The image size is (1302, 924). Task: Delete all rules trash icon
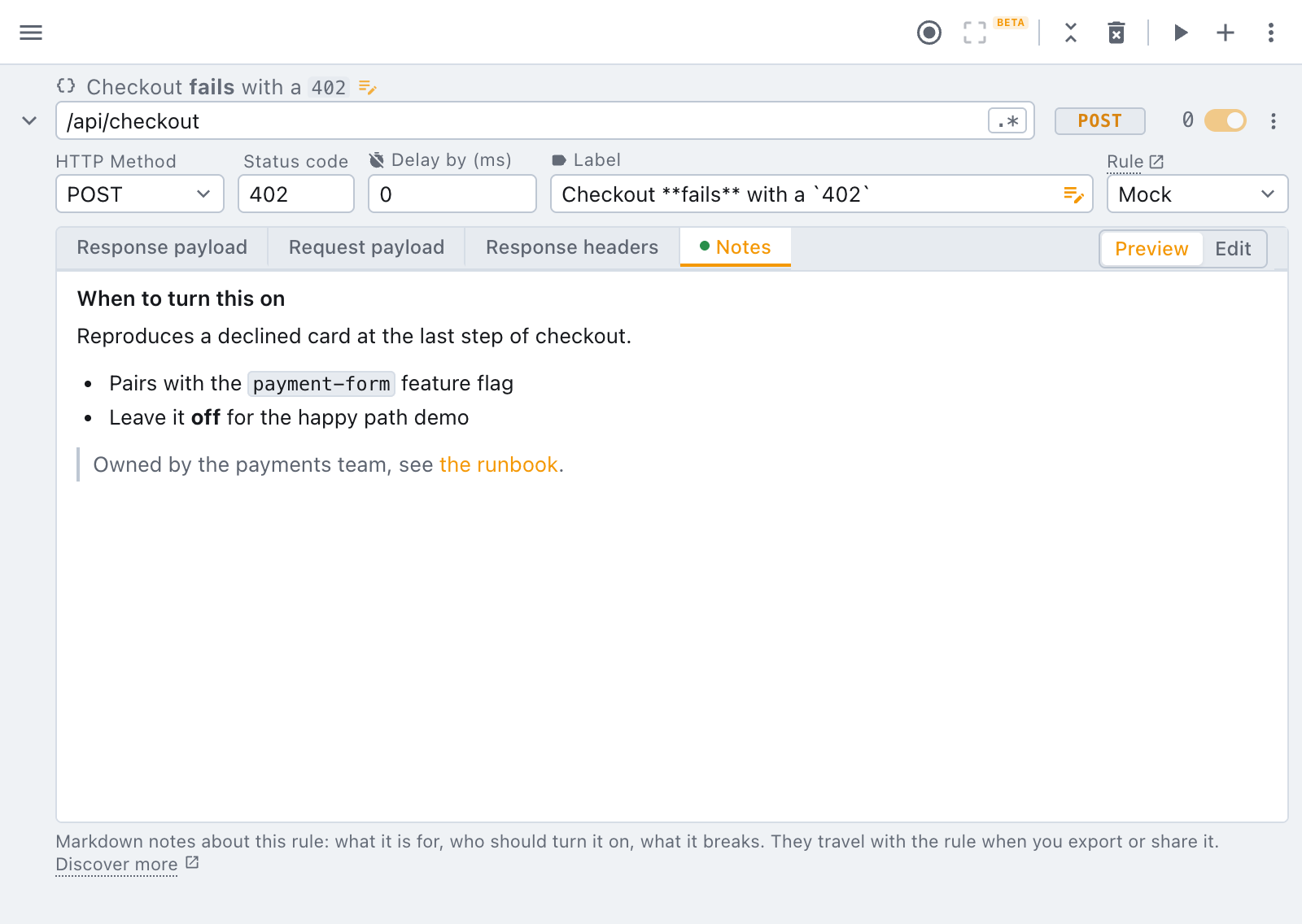coord(1116,33)
